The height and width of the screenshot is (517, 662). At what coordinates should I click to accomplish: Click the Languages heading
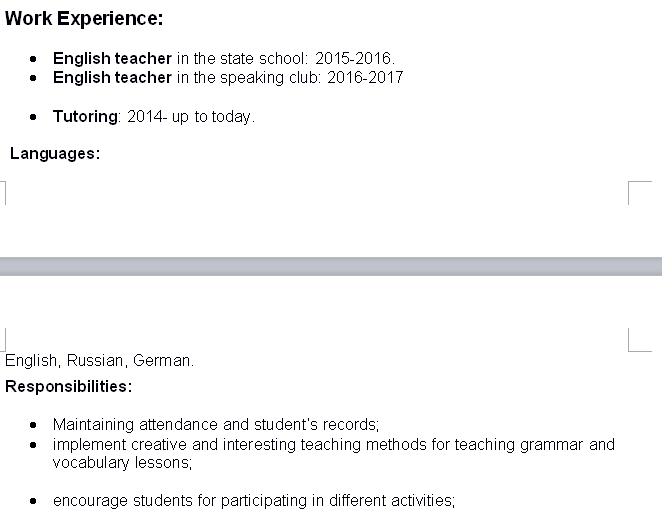pyautogui.click(x=55, y=154)
